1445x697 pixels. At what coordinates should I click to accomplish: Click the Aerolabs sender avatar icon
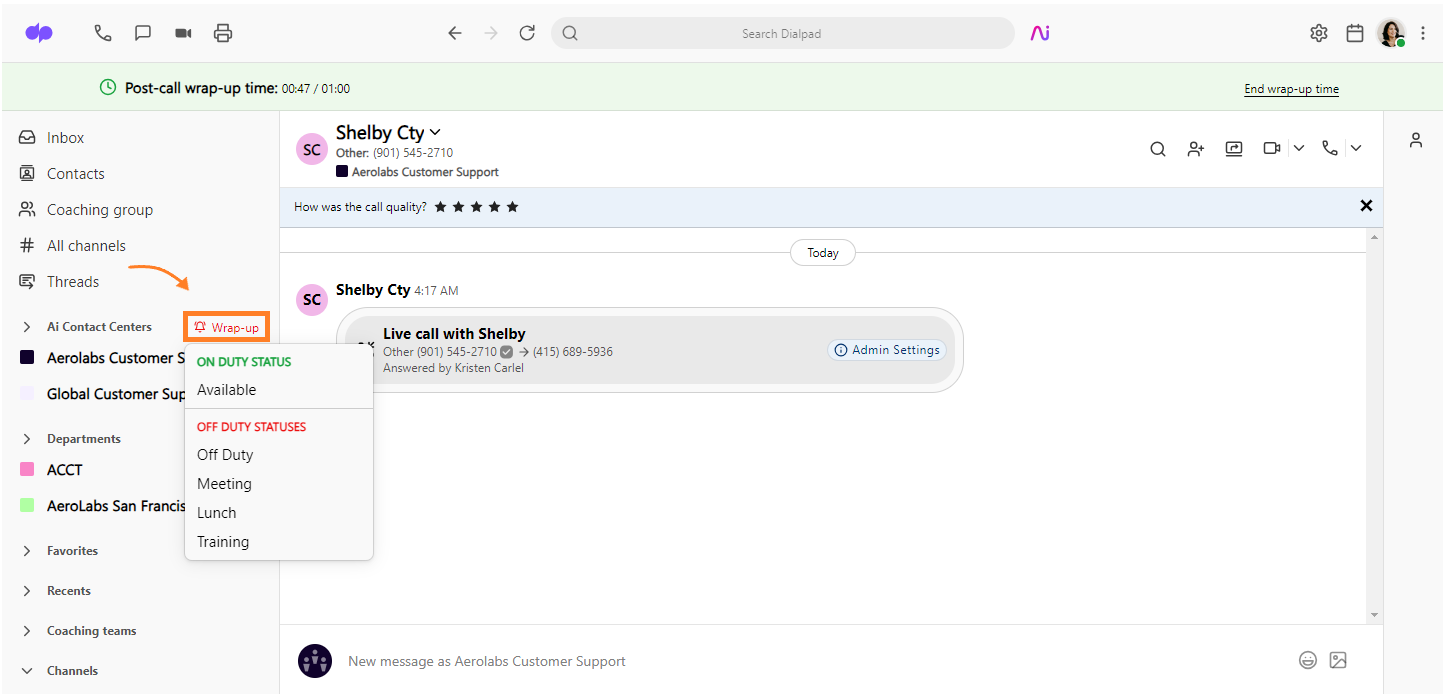[315, 661]
